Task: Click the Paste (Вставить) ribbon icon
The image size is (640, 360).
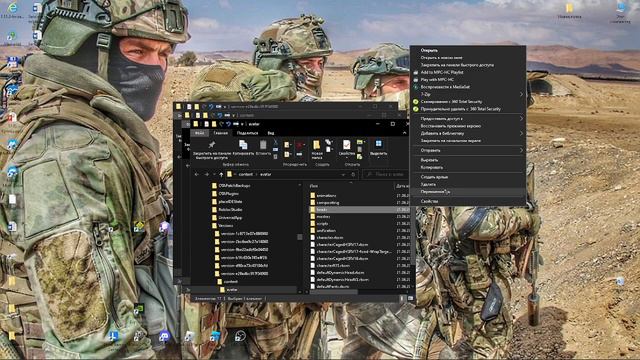Action: (263, 145)
